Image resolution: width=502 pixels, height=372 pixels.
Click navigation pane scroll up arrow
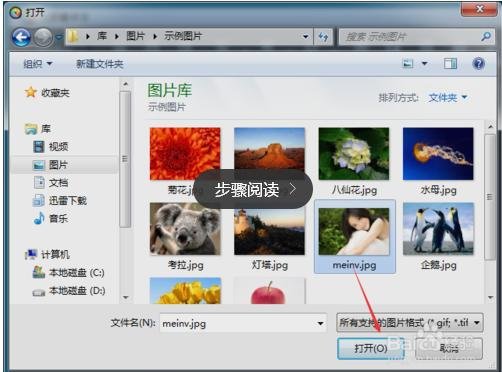[125, 84]
